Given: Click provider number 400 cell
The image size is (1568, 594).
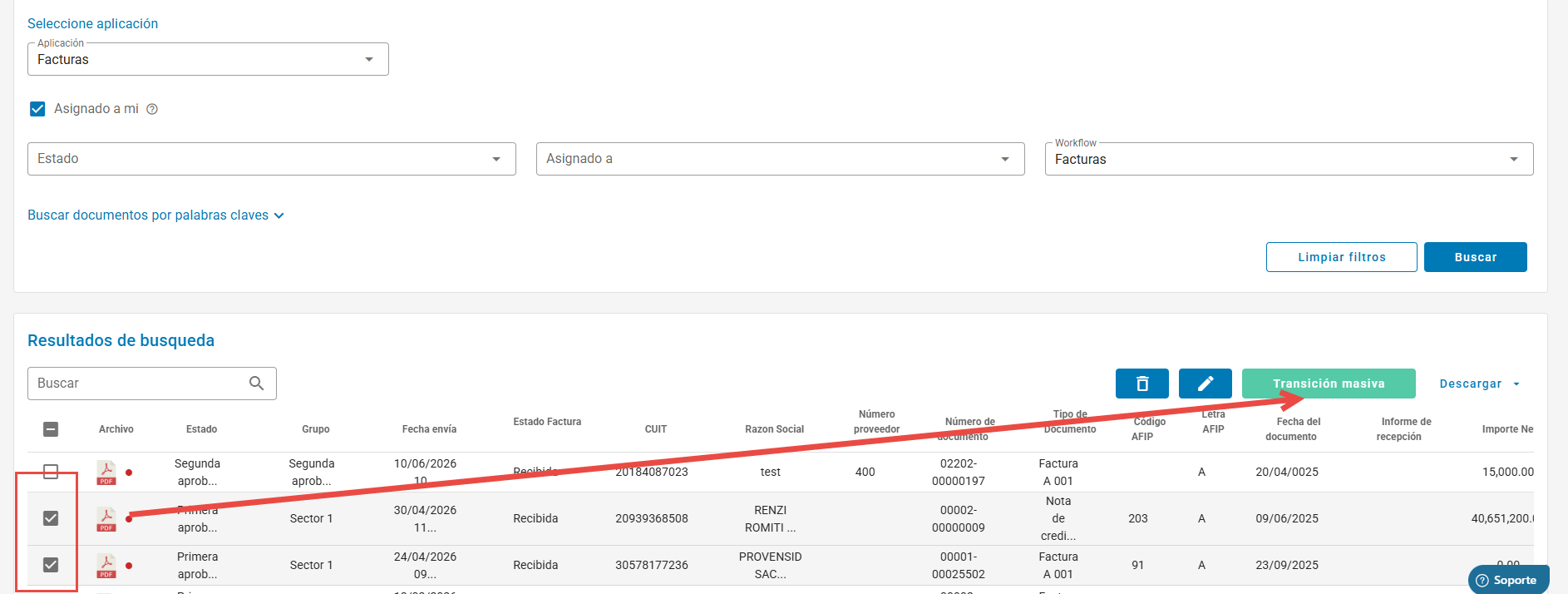Looking at the screenshot, I should (x=865, y=472).
